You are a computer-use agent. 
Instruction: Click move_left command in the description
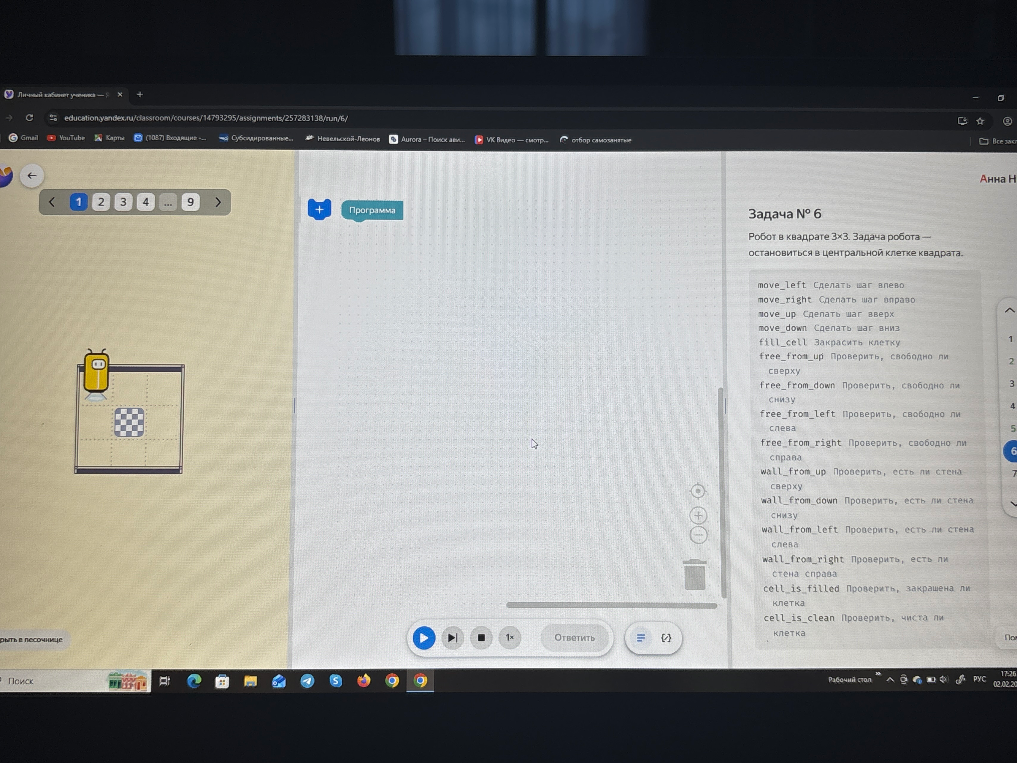782,285
